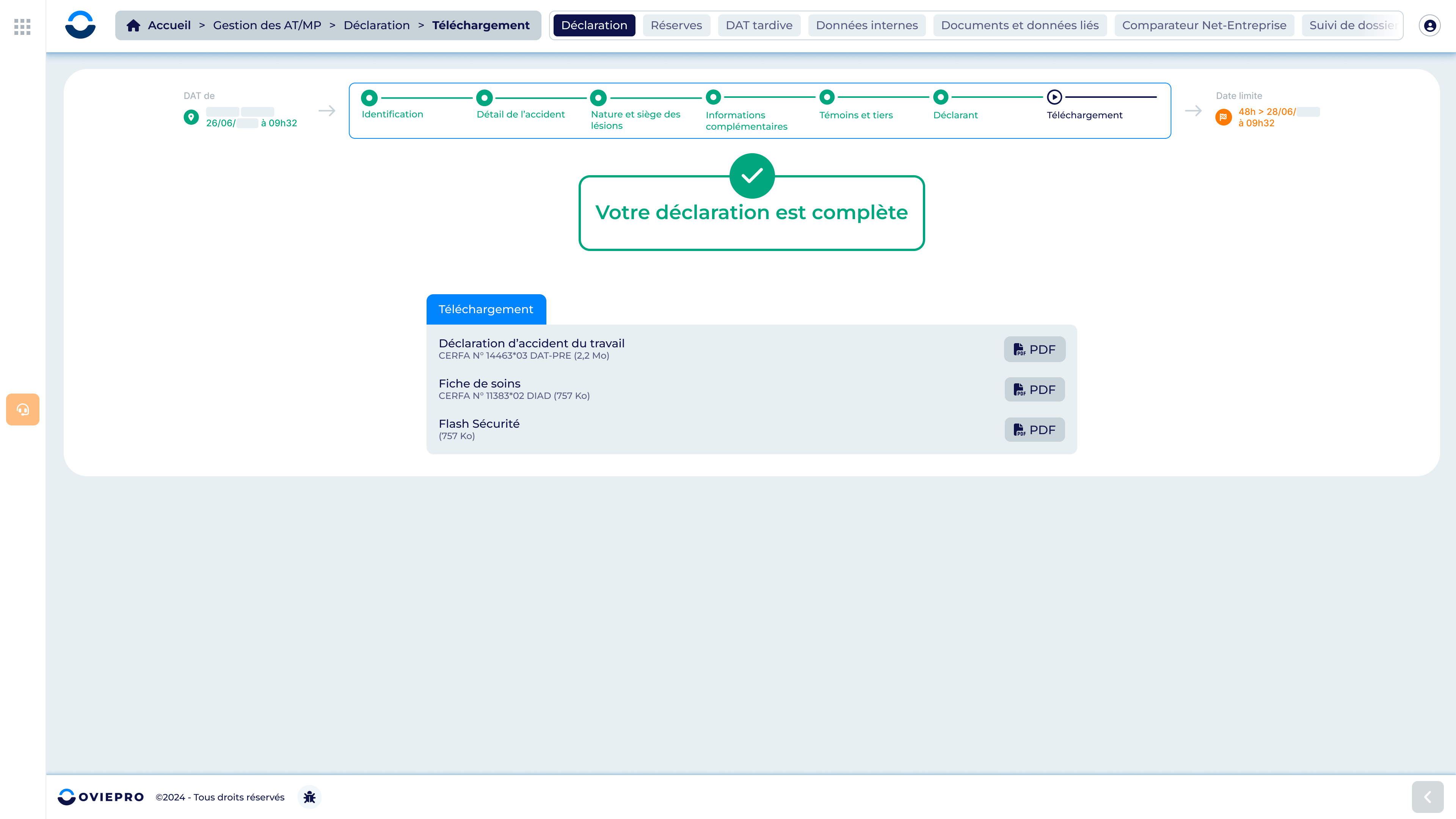Click the Oviepro logo in header

tap(80, 25)
